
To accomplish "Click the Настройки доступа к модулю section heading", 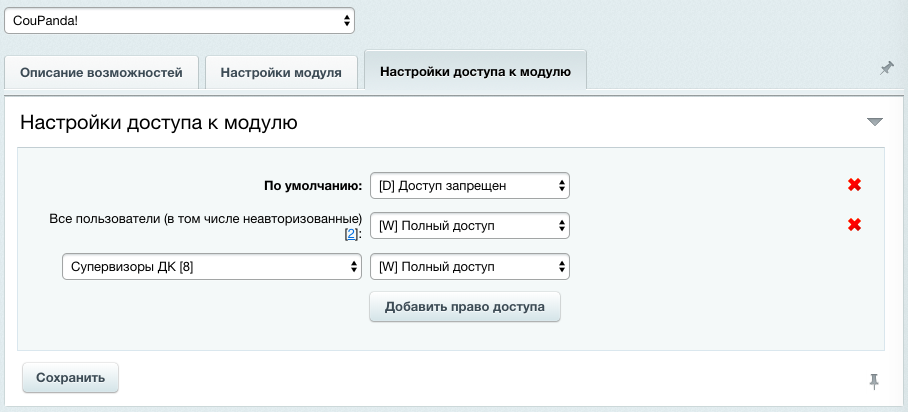I will [x=158, y=123].
